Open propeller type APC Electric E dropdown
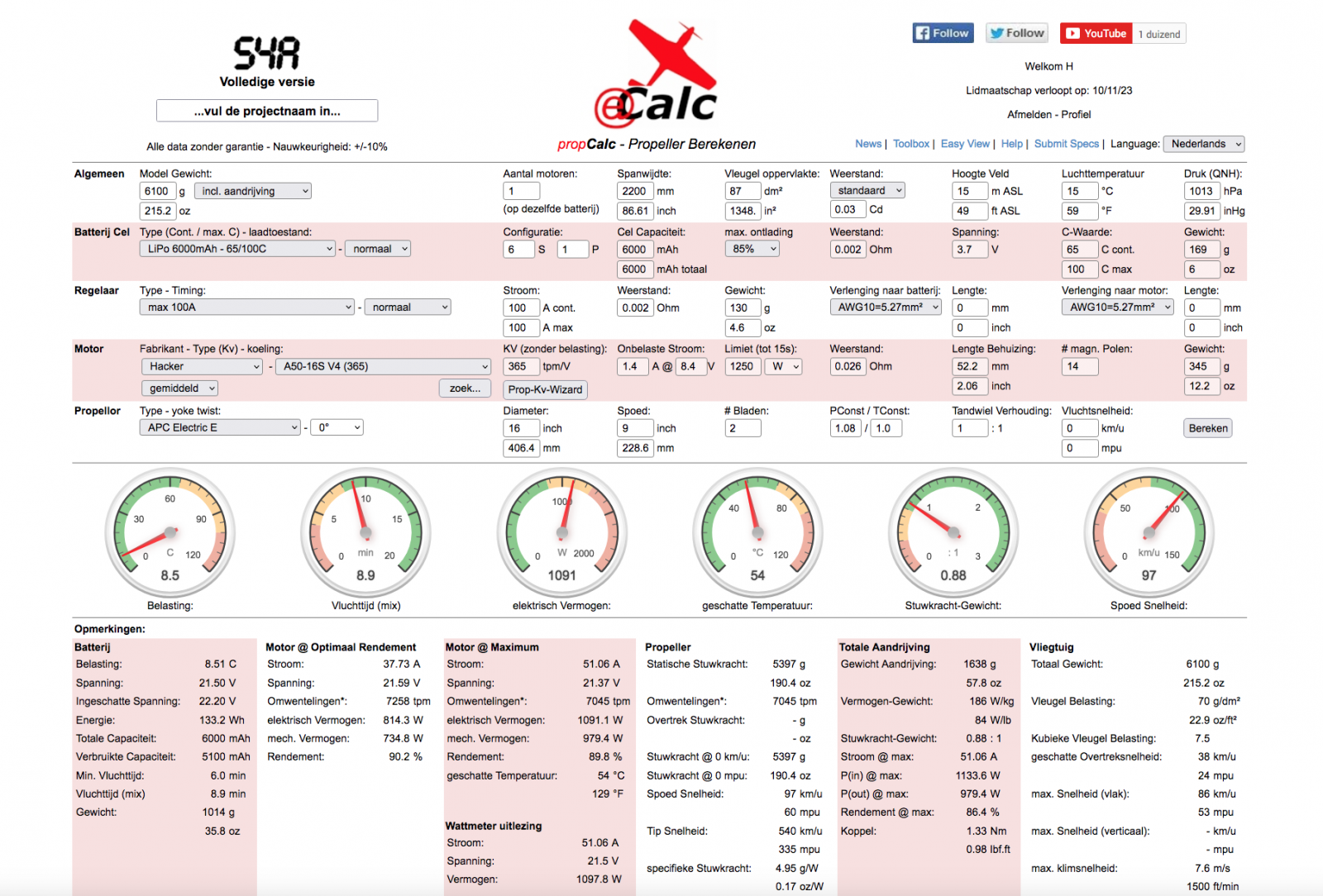Screen dimensions: 1323x896 point(220,427)
